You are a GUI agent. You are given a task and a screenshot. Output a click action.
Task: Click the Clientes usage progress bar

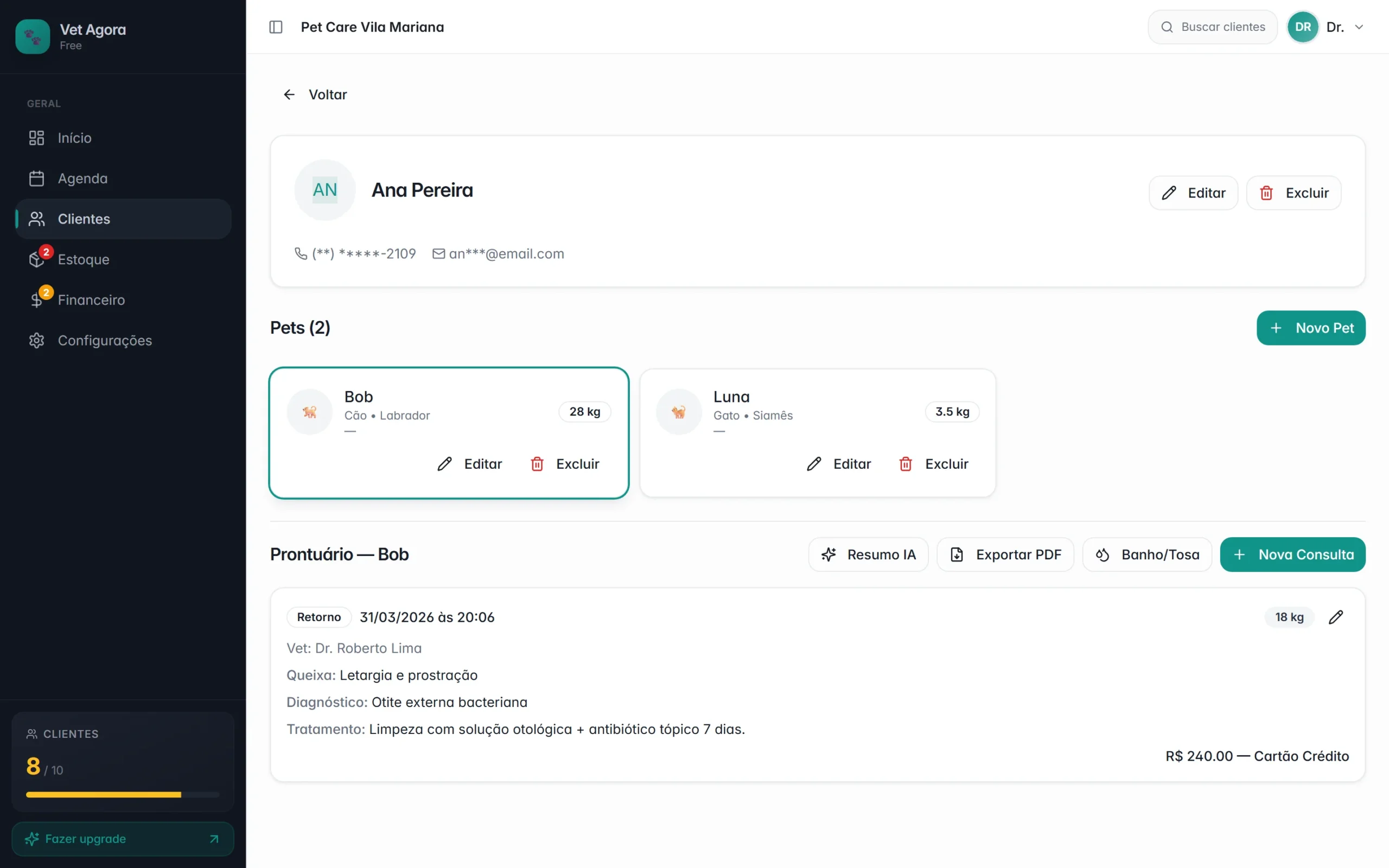coord(123,795)
